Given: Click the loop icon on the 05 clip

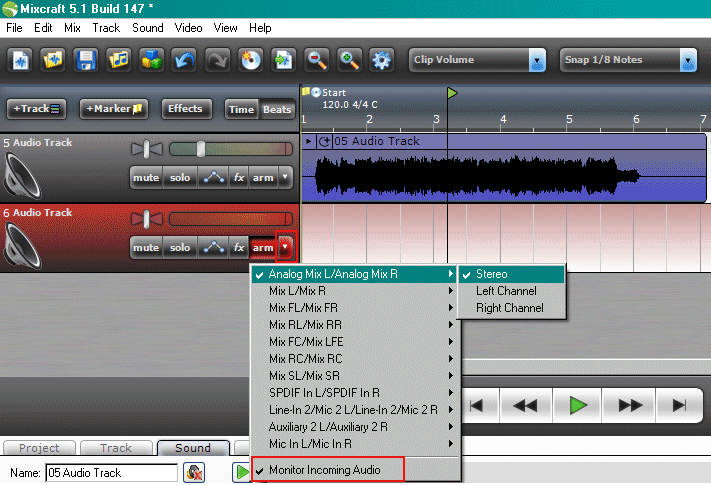Looking at the screenshot, I should pos(324,141).
